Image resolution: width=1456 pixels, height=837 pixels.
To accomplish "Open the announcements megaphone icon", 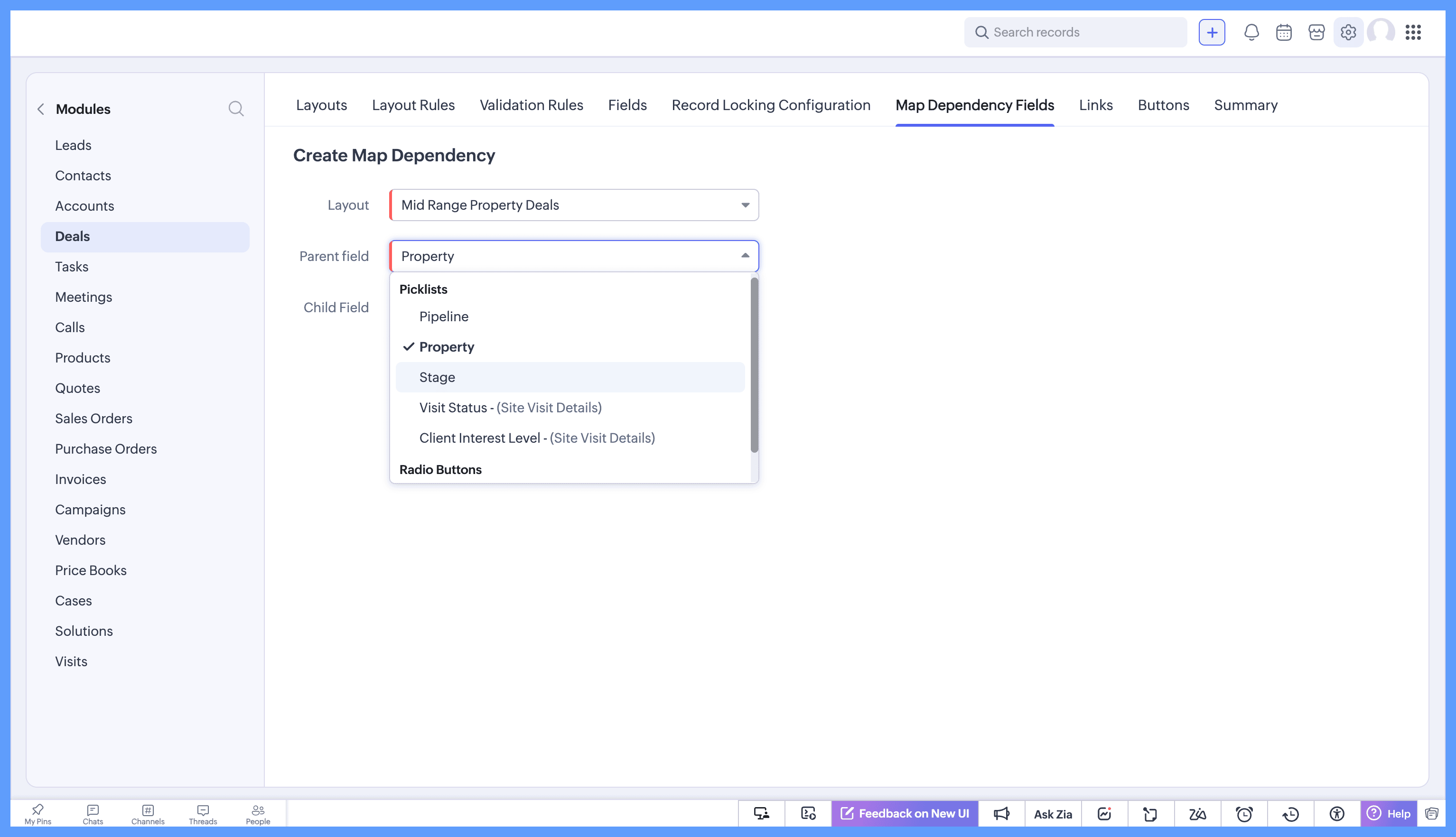I will point(1001,813).
